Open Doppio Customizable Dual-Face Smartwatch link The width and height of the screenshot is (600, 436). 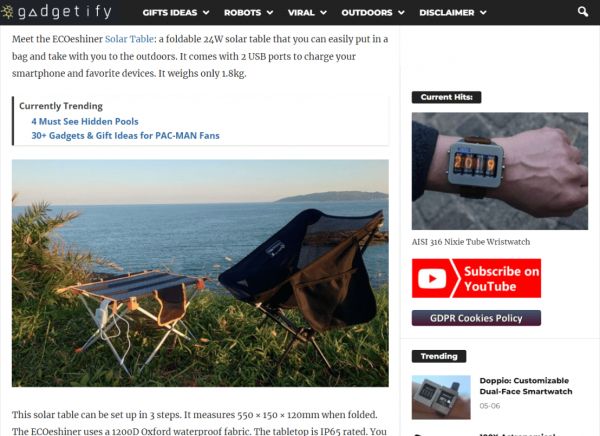coord(526,386)
